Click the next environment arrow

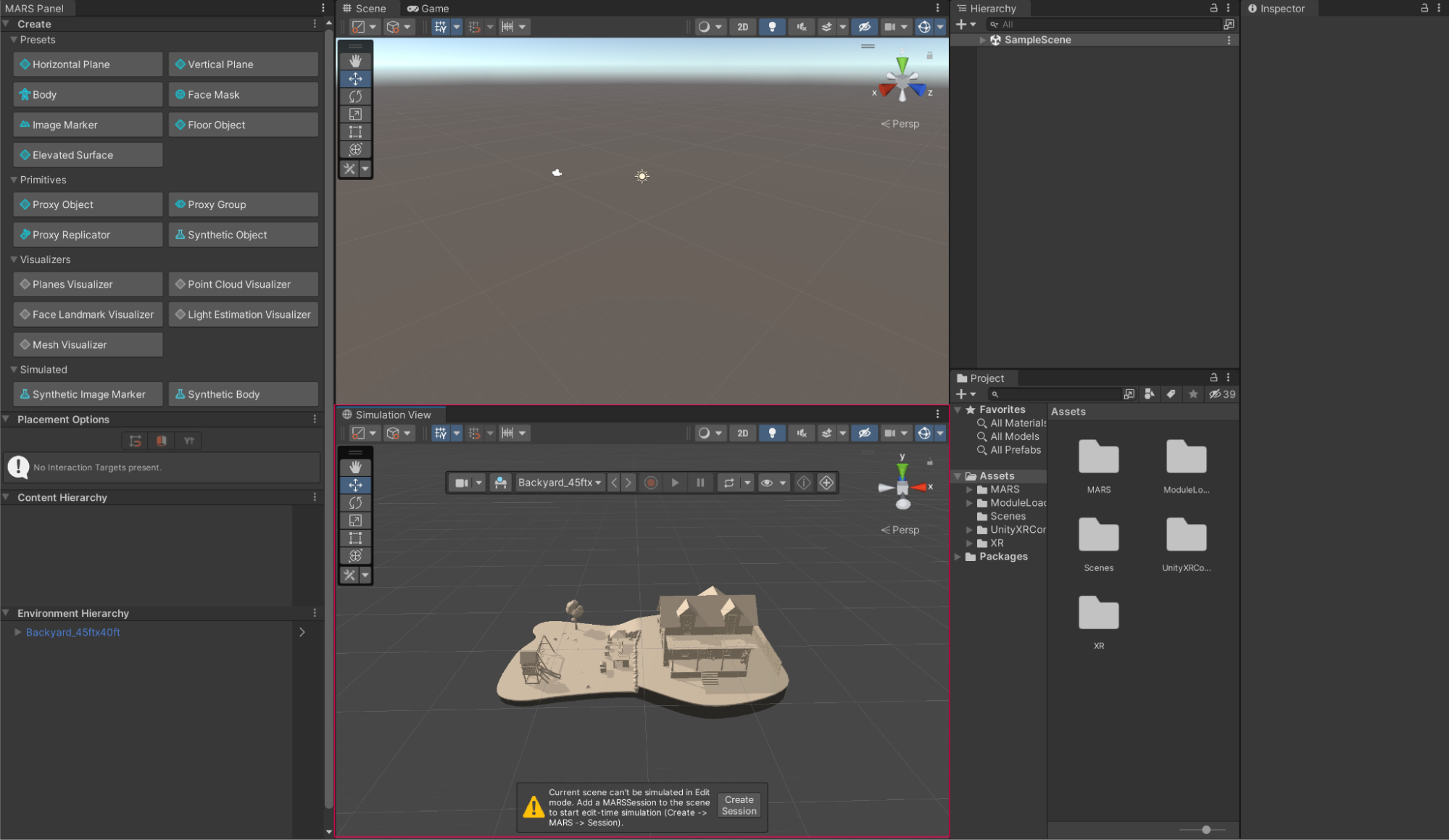click(x=628, y=483)
